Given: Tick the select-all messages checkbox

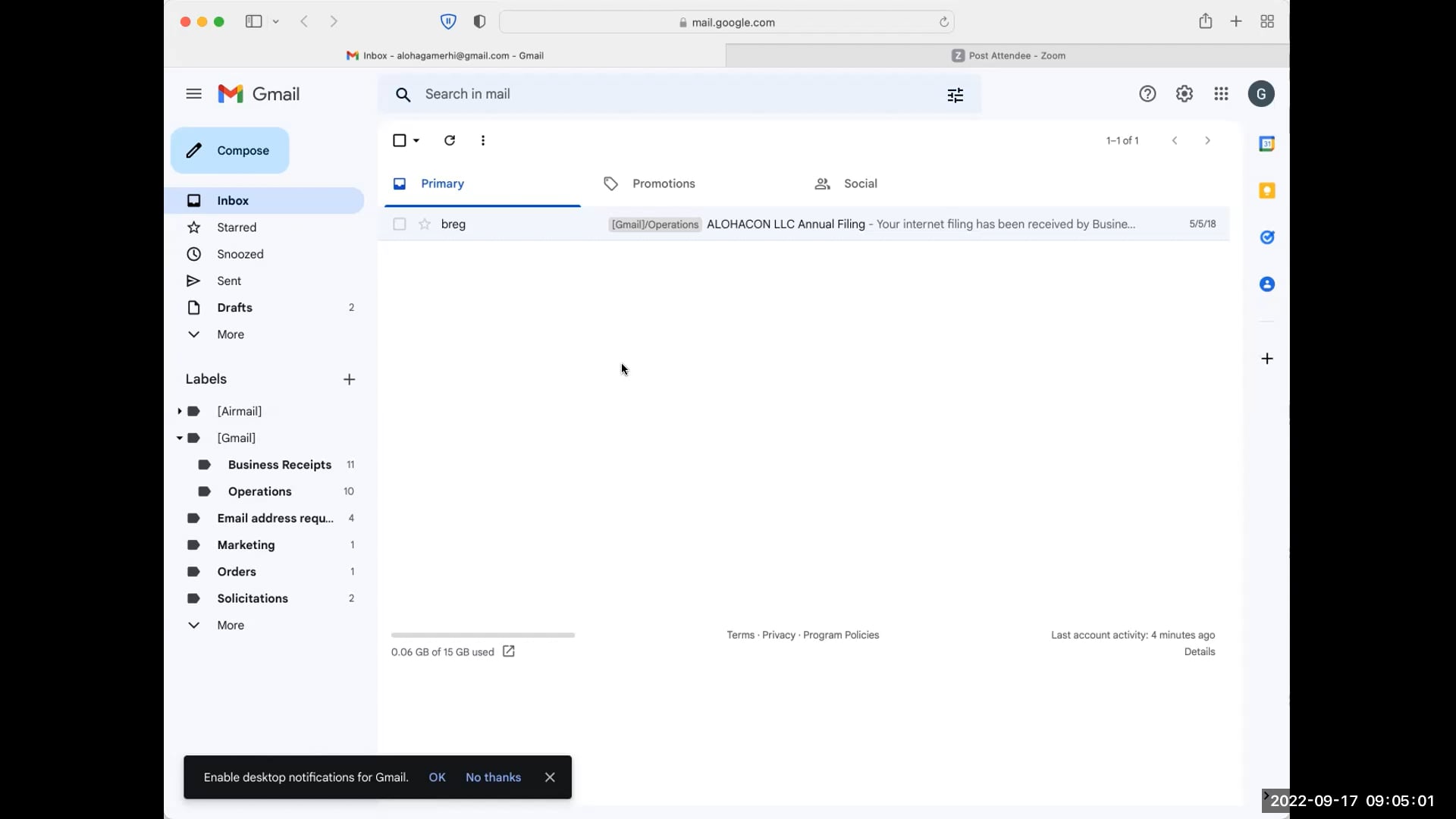Looking at the screenshot, I should pyautogui.click(x=400, y=140).
